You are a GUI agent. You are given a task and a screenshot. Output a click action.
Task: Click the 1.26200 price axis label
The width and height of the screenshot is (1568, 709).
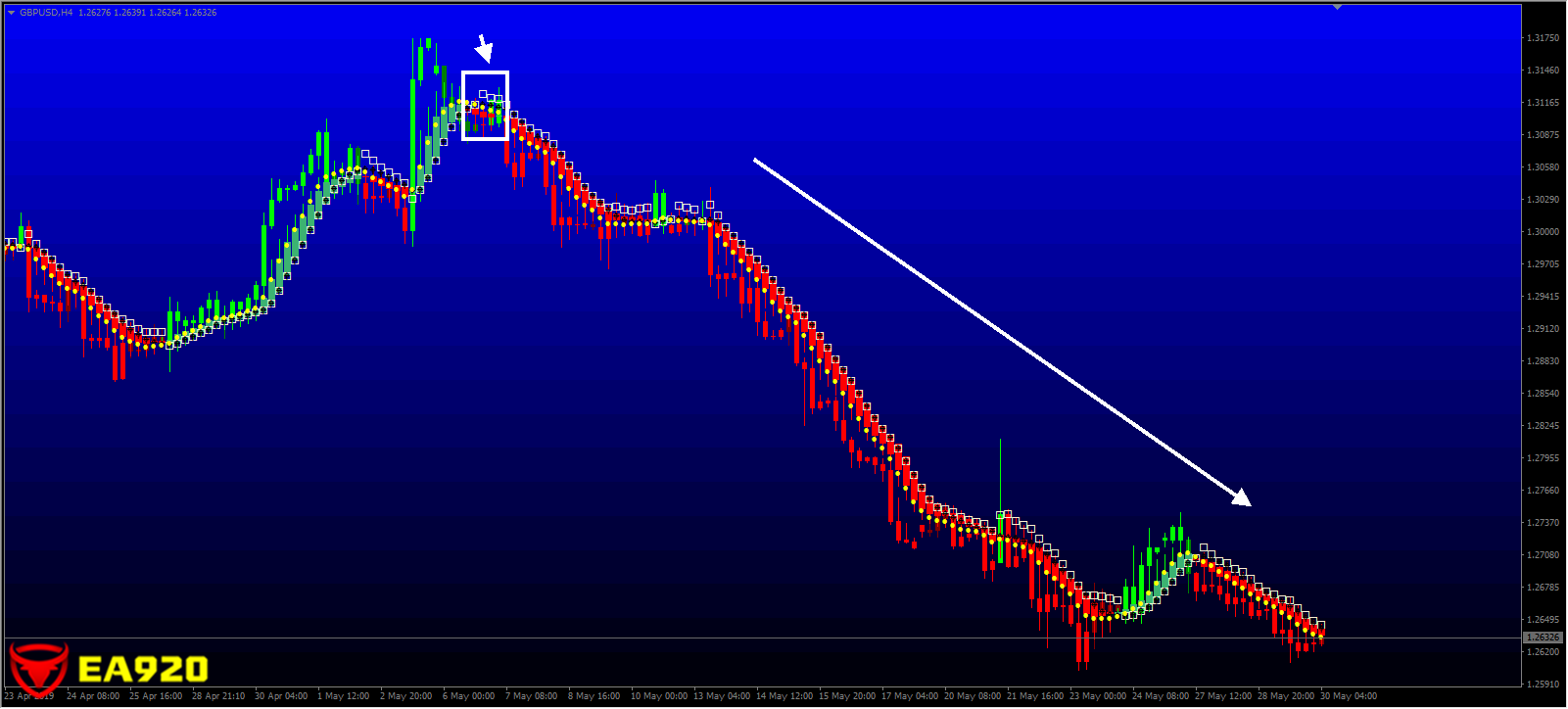click(x=1543, y=652)
